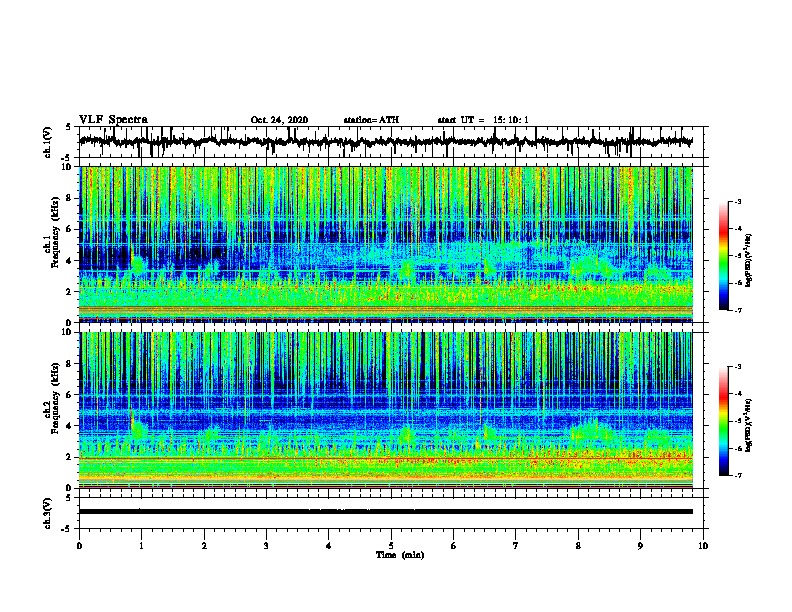This screenshot has height=612, width=792.
Task: Click the time axis tick label "1"
Action: [141, 546]
